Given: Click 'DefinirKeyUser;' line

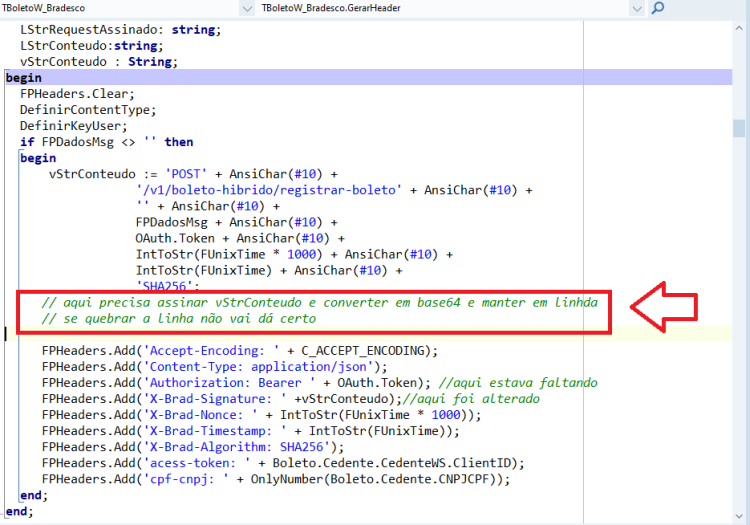Looking at the screenshot, I should click(74, 126).
